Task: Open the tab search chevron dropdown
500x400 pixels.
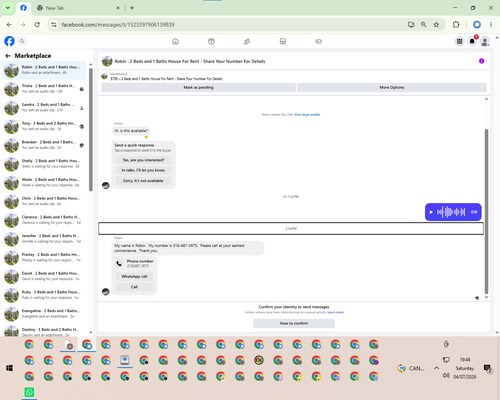Action: pos(8,8)
